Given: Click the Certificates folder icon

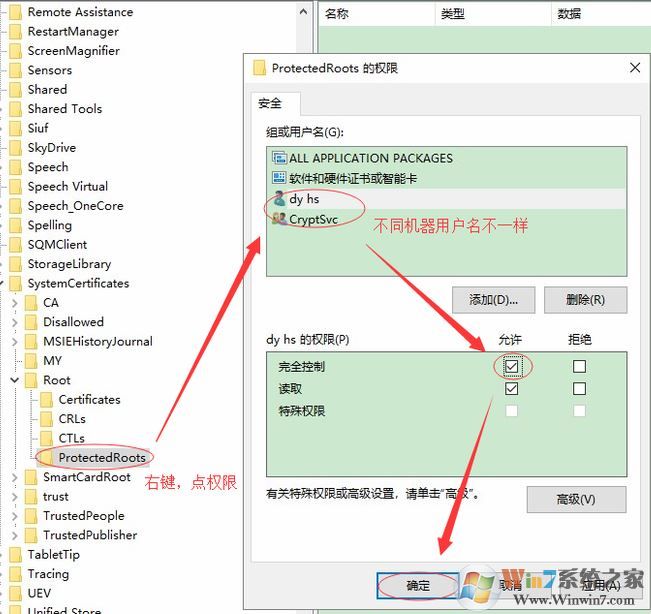Looking at the screenshot, I should (x=46, y=399).
